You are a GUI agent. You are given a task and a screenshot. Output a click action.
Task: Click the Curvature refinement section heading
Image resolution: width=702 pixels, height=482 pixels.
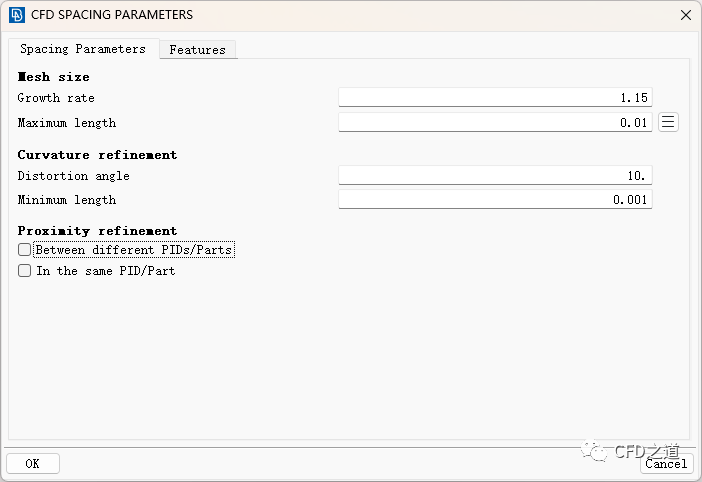click(97, 155)
